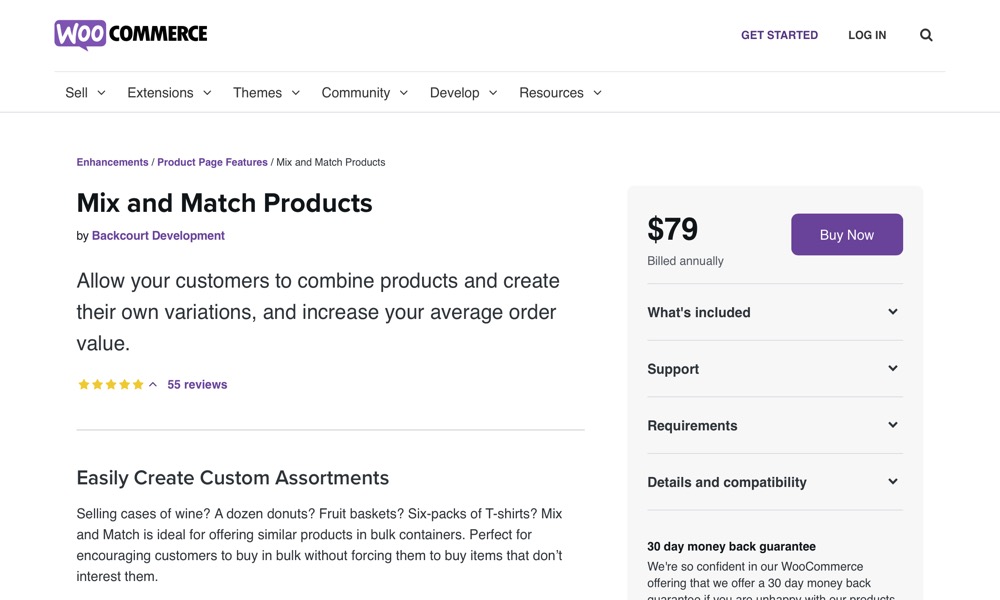This screenshot has height=600, width=1000.
Task: Expand the rating breakdown caret
Action: point(153,384)
